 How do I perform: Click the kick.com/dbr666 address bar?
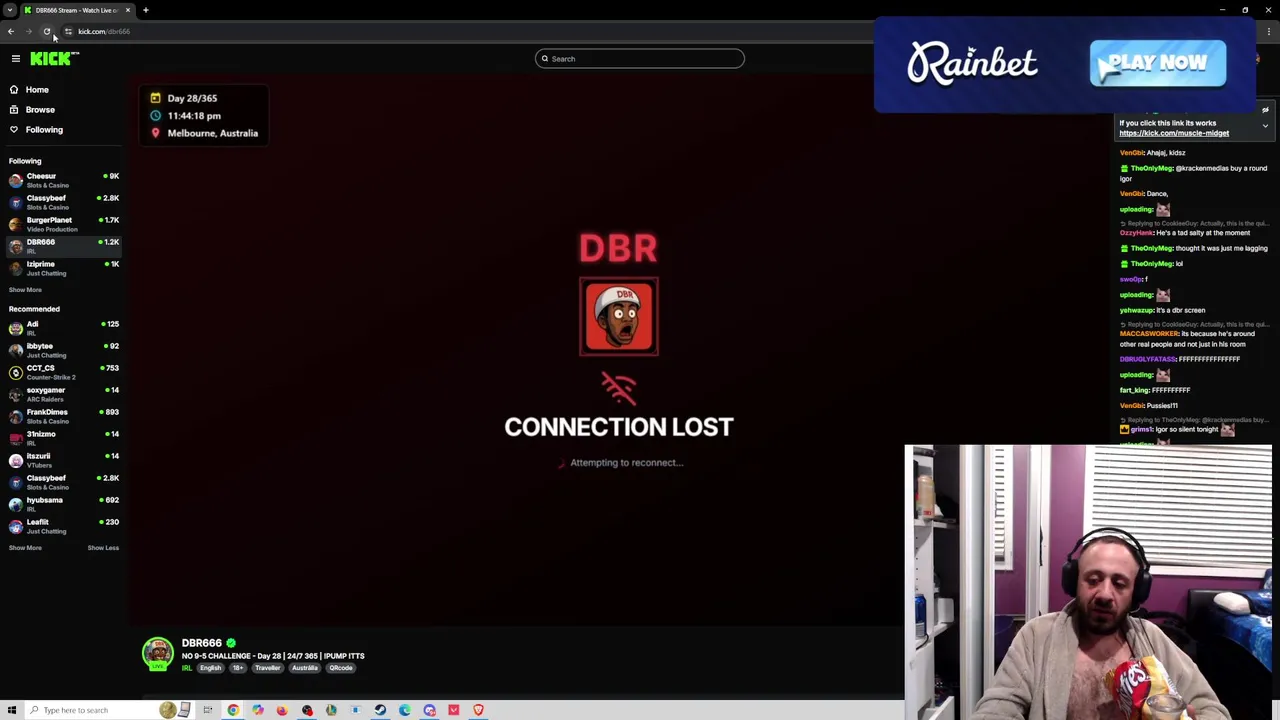tap(104, 31)
